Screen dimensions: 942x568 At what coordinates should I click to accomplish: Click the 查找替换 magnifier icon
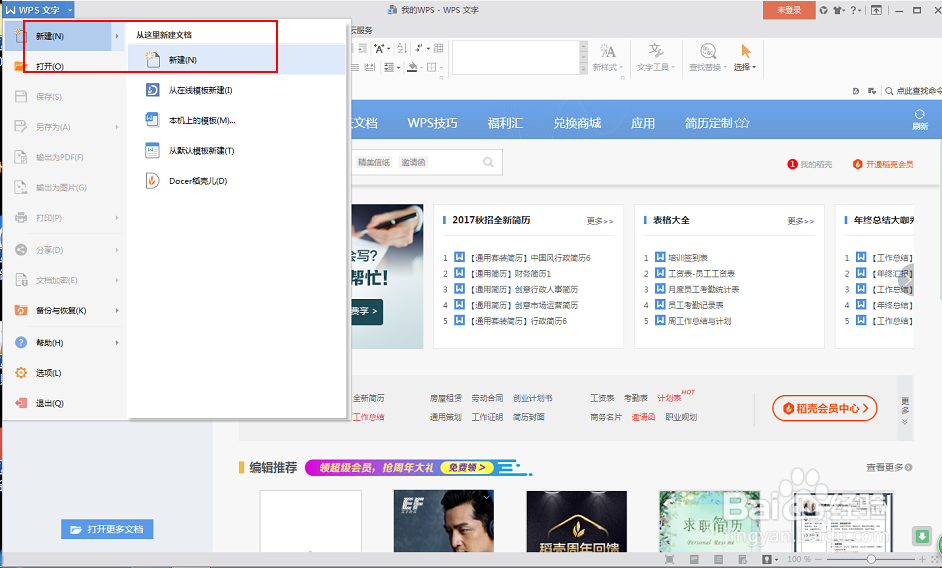click(x=708, y=51)
